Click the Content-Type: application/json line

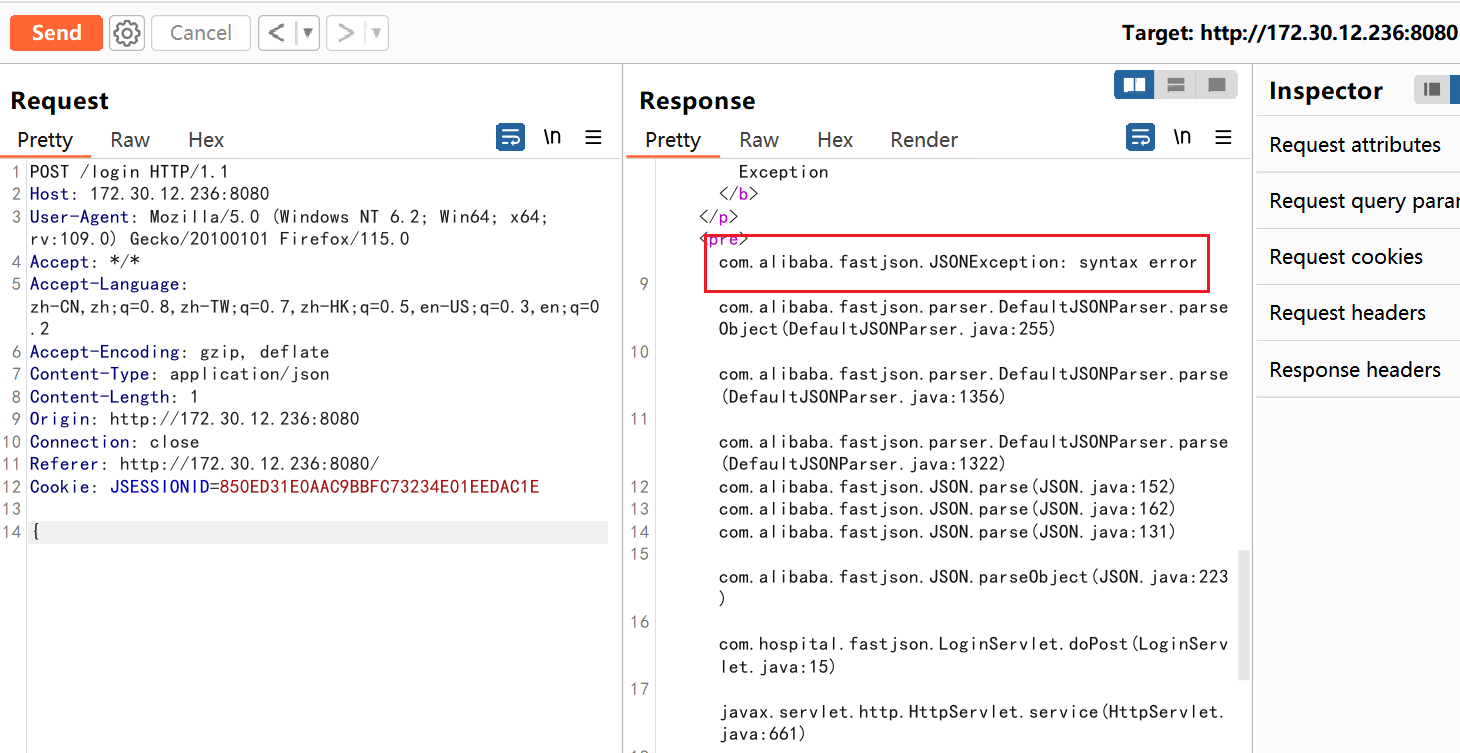click(179, 374)
